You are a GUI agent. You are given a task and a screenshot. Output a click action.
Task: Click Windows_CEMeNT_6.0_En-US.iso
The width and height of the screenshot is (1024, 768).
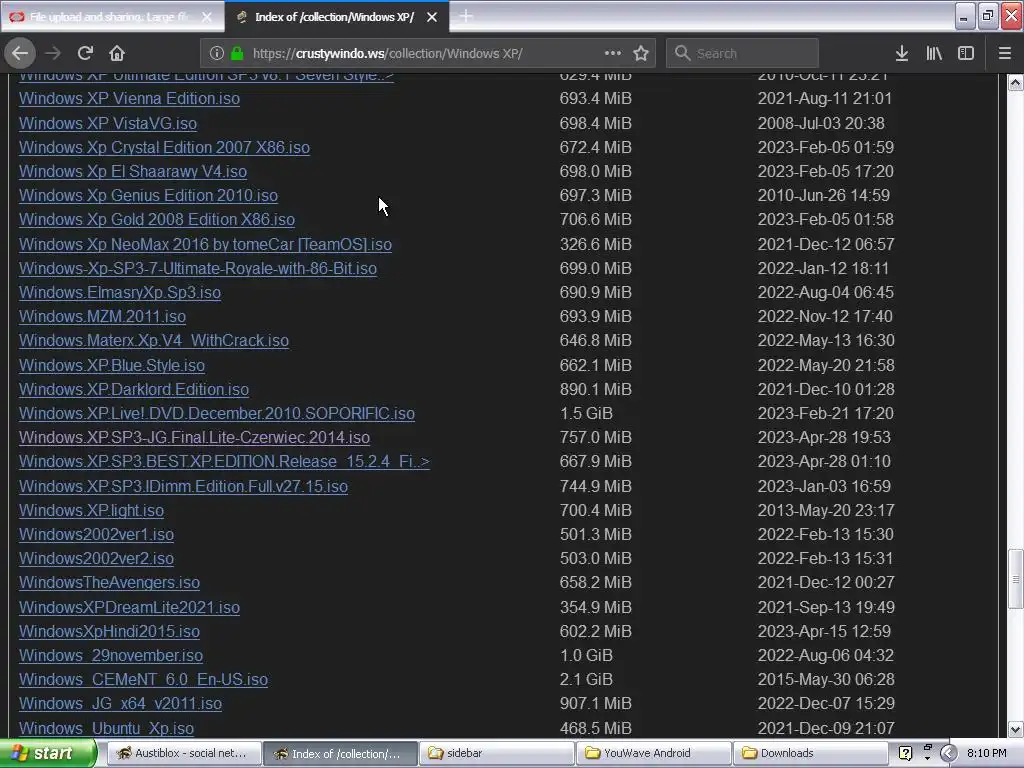point(144,680)
